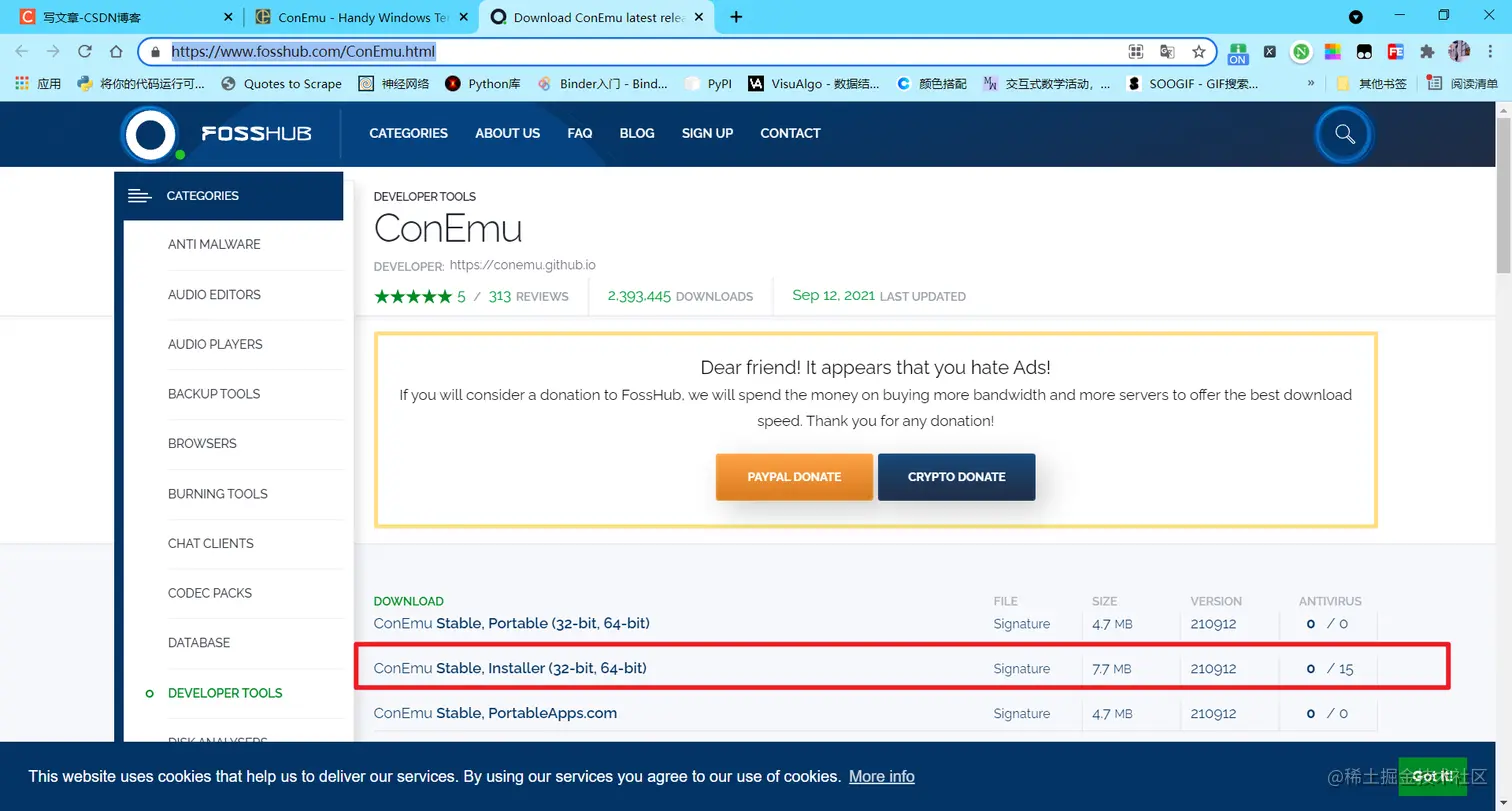
Task: Open the site search magnifier icon
Action: click(1345, 134)
